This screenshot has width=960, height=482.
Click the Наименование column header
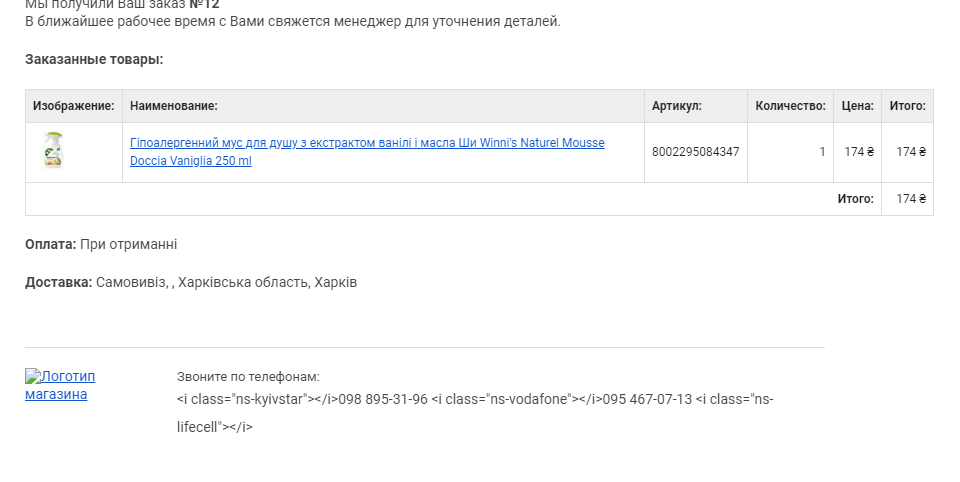pyautogui.click(x=174, y=106)
